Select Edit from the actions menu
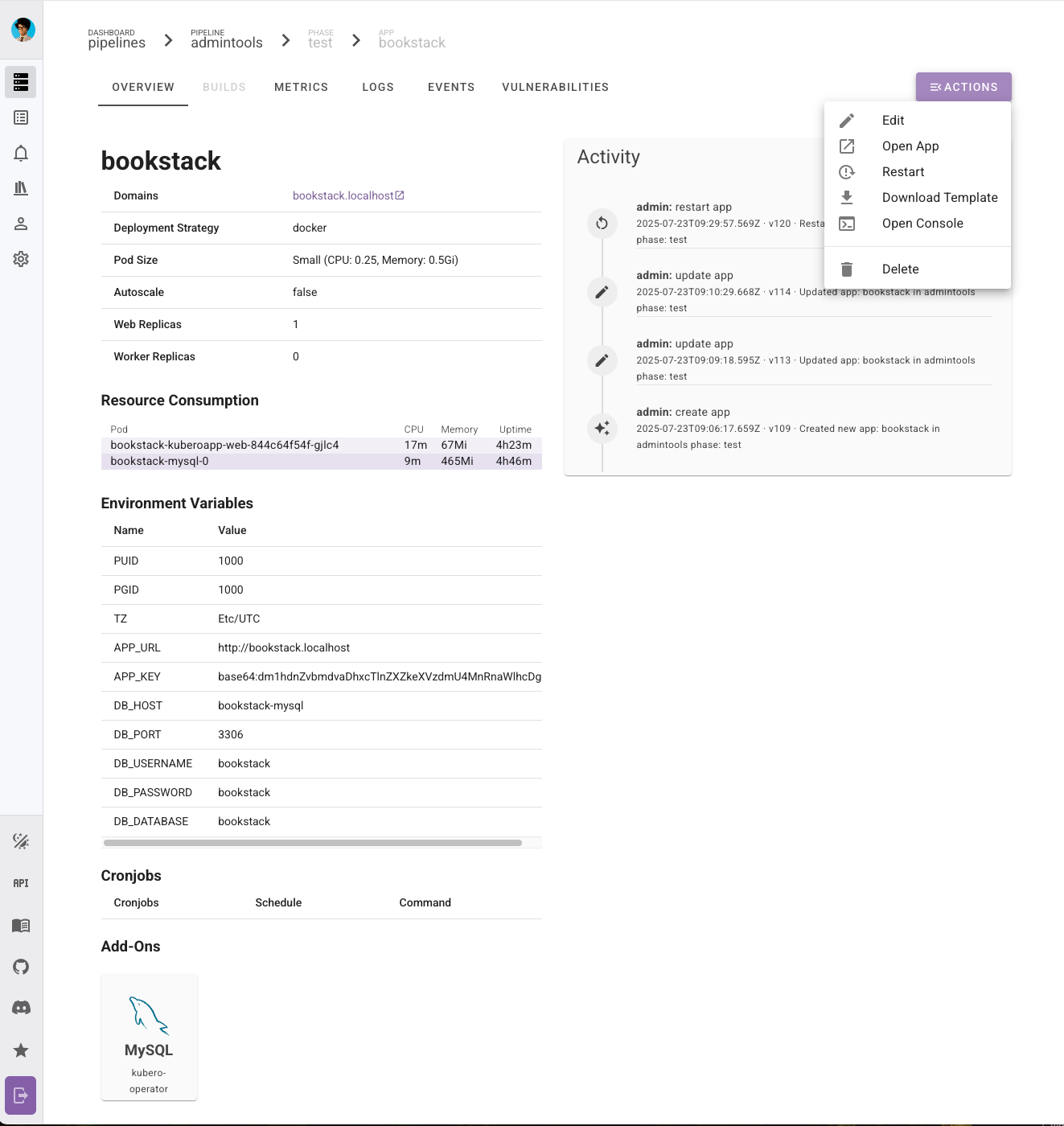This screenshot has height=1126, width=1064. click(x=893, y=121)
